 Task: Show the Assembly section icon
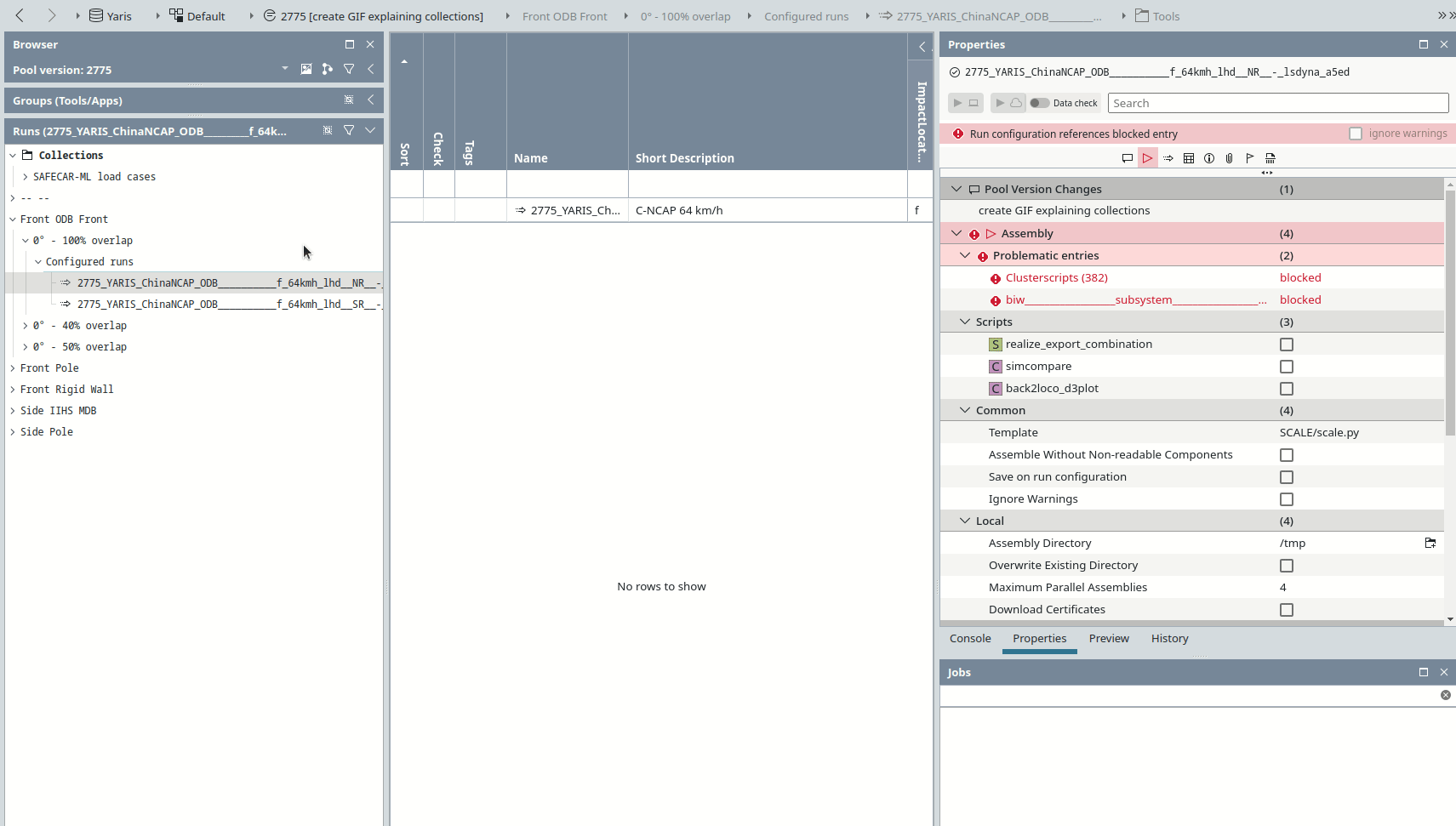tap(1148, 158)
